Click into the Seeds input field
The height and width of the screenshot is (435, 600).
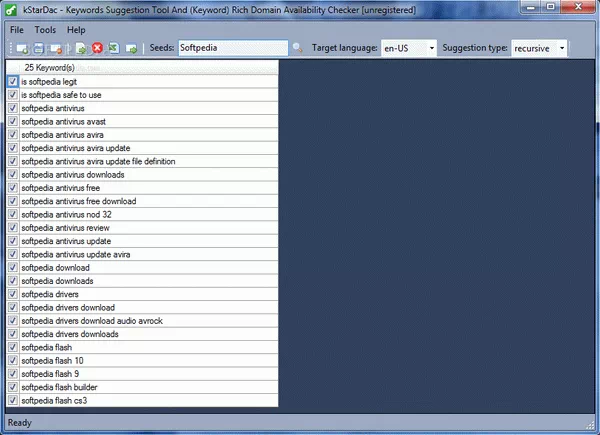(x=232, y=48)
